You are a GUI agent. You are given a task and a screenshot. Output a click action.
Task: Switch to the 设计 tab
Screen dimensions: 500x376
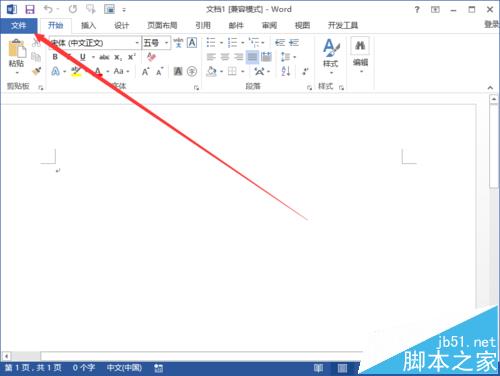coord(121,25)
